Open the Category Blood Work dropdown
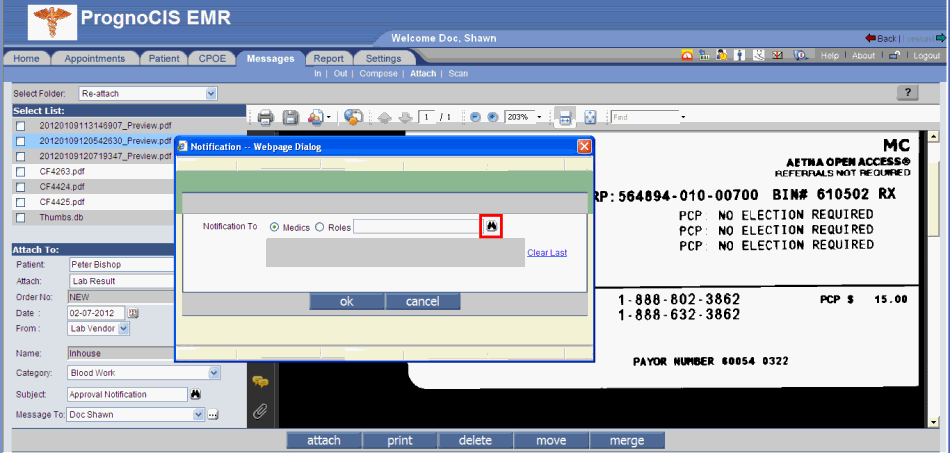950x453 pixels. [213, 372]
